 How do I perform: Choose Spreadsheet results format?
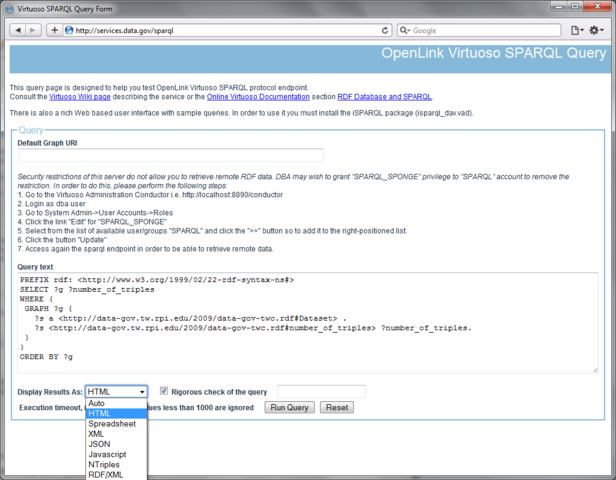click(116, 424)
